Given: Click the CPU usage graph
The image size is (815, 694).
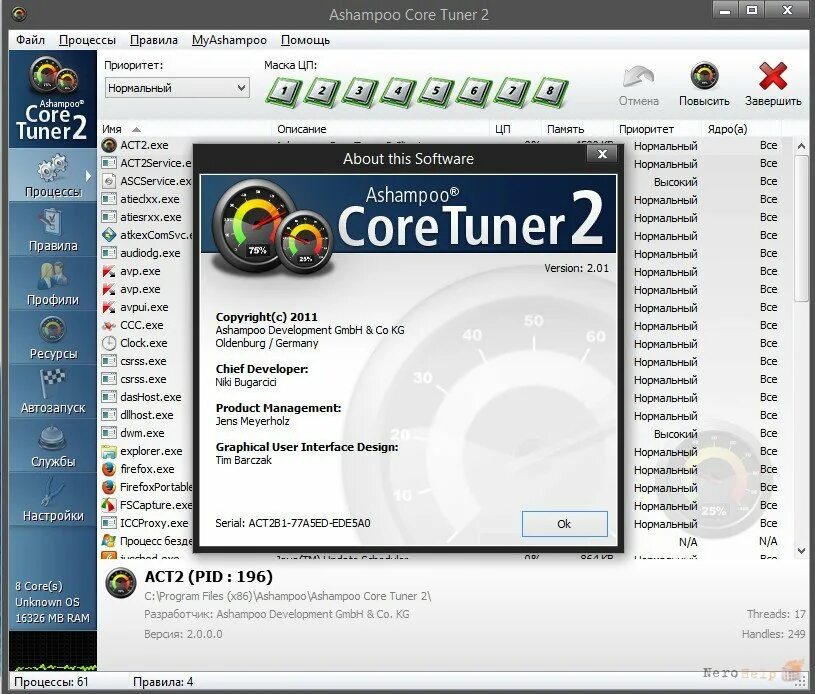Looking at the screenshot, I should [52, 650].
